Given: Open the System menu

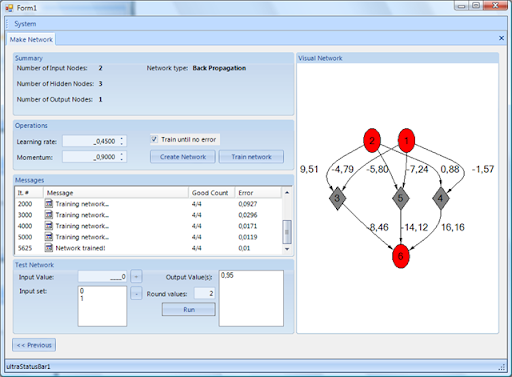Looking at the screenshot, I should [x=25, y=24].
